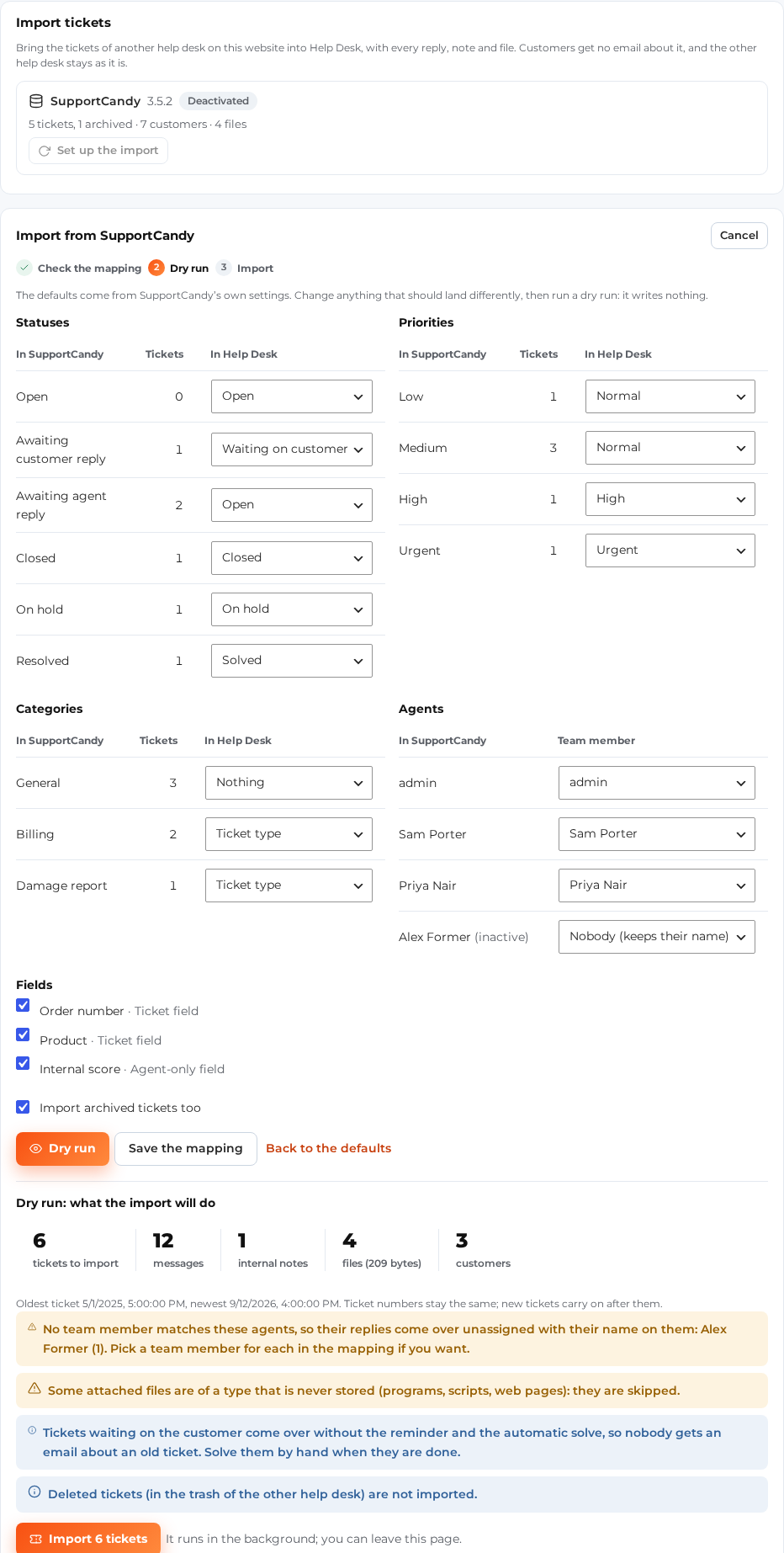Viewport: 784px width, 1553px height.
Task: Click the Set up the import button
Action: pos(98,151)
